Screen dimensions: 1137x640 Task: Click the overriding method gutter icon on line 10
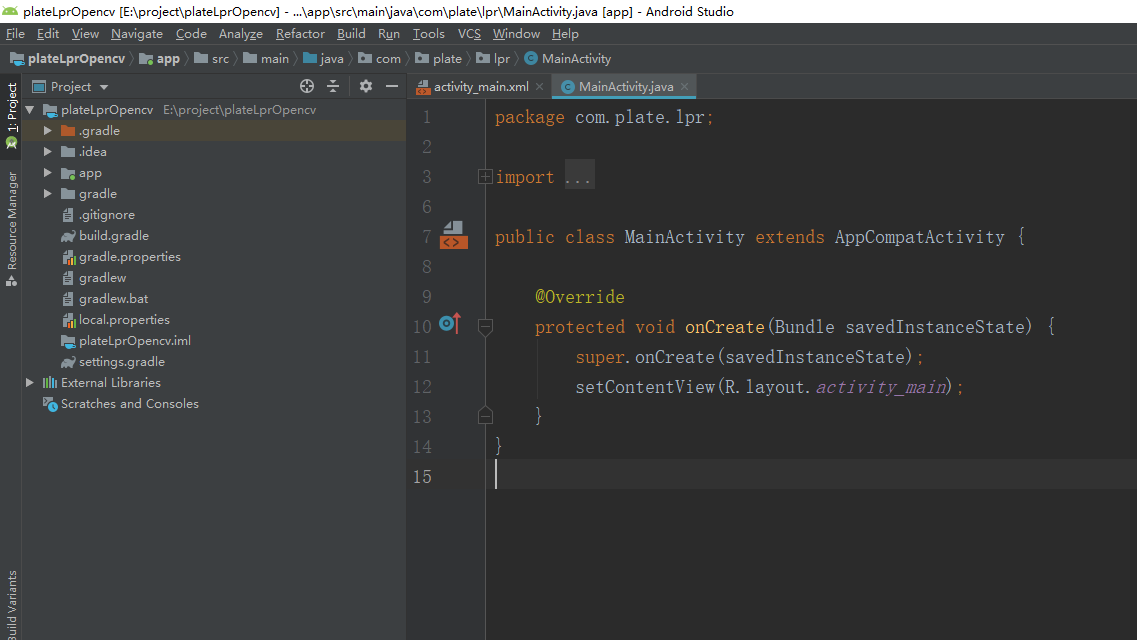(x=449, y=321)
